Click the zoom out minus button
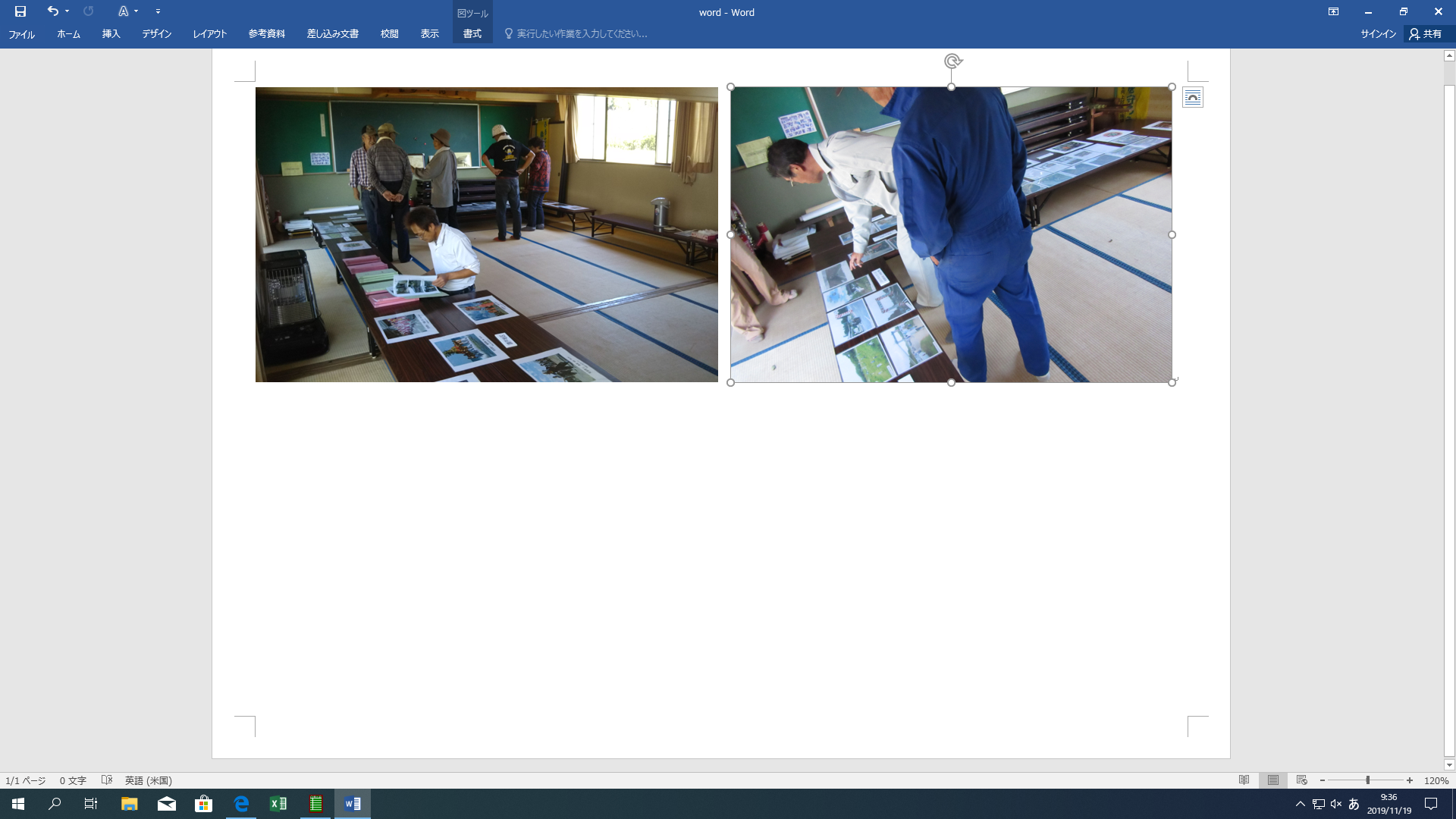This screenshot has width=1456, height=819. click(1323, 780)
